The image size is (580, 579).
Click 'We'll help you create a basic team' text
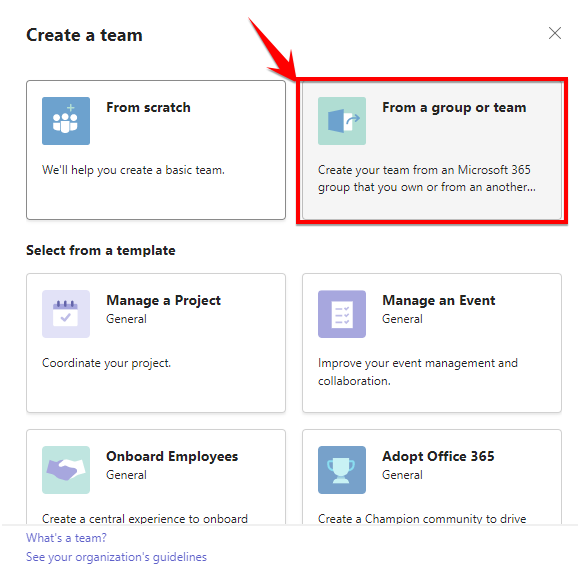click(x=133, y=170)
